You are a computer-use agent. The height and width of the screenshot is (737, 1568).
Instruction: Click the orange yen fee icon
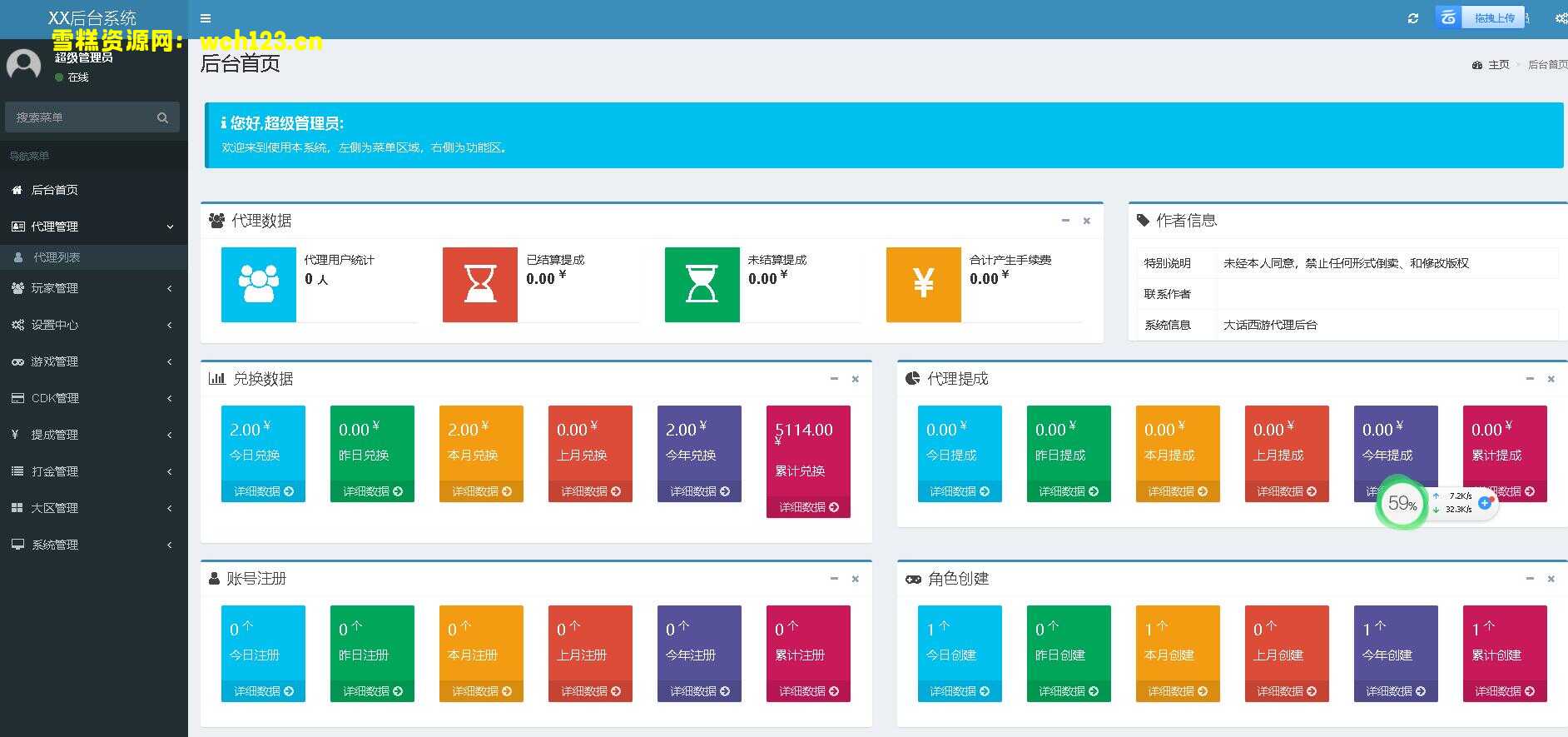923,284
